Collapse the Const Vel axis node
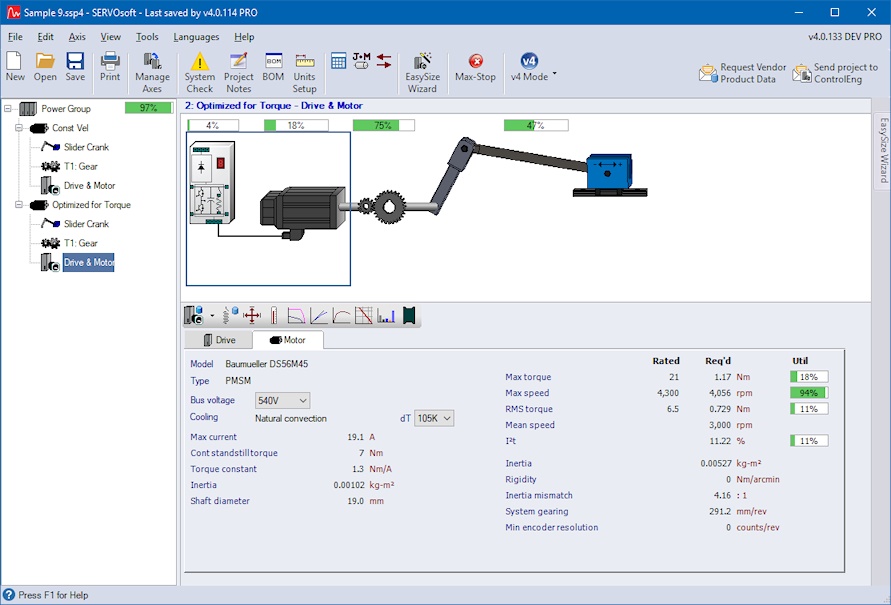Viewport: 891px width, 605px height. click(x=19, y=128)
